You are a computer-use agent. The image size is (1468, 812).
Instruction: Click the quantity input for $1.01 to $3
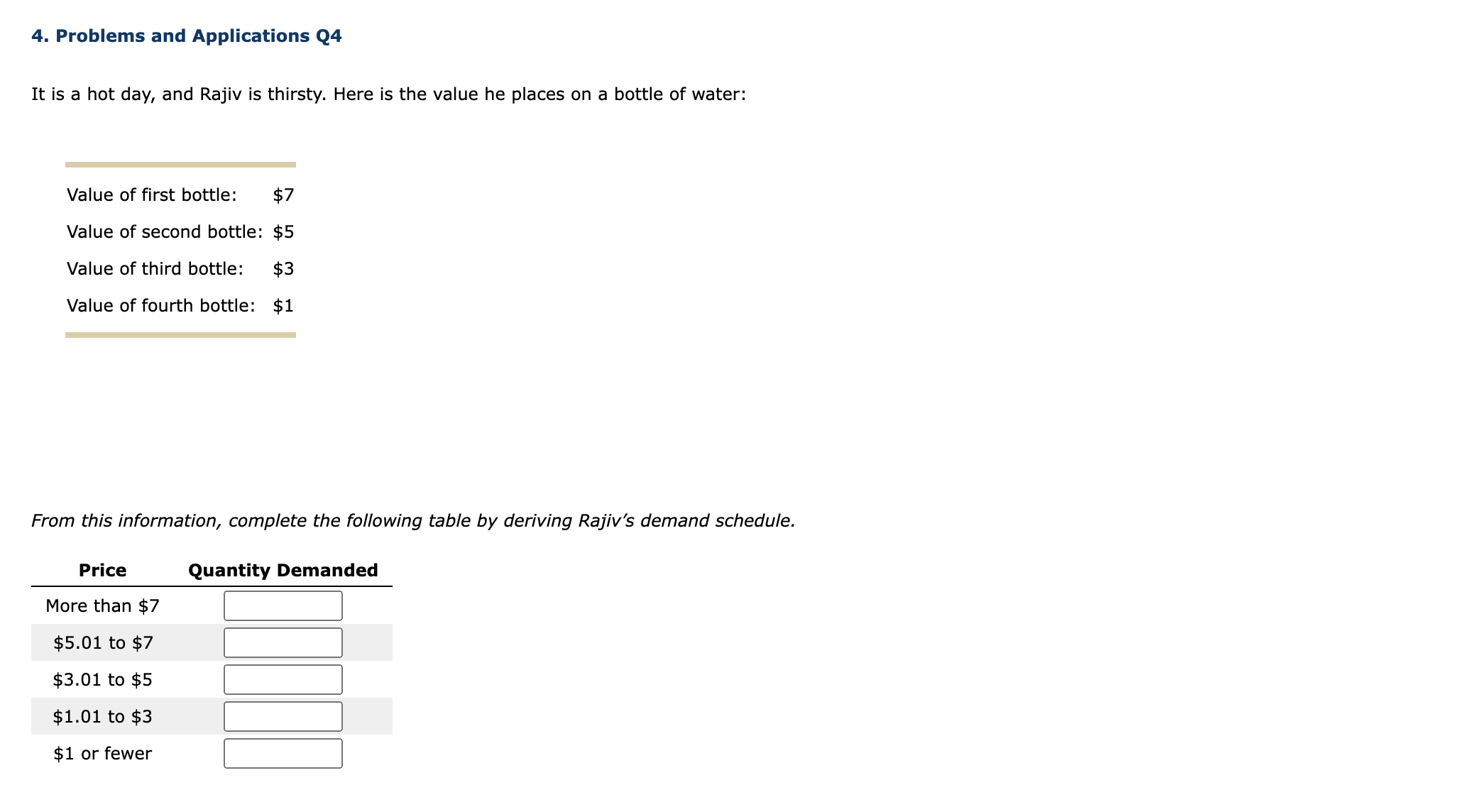pyautogui.click(x=283, y=716)
